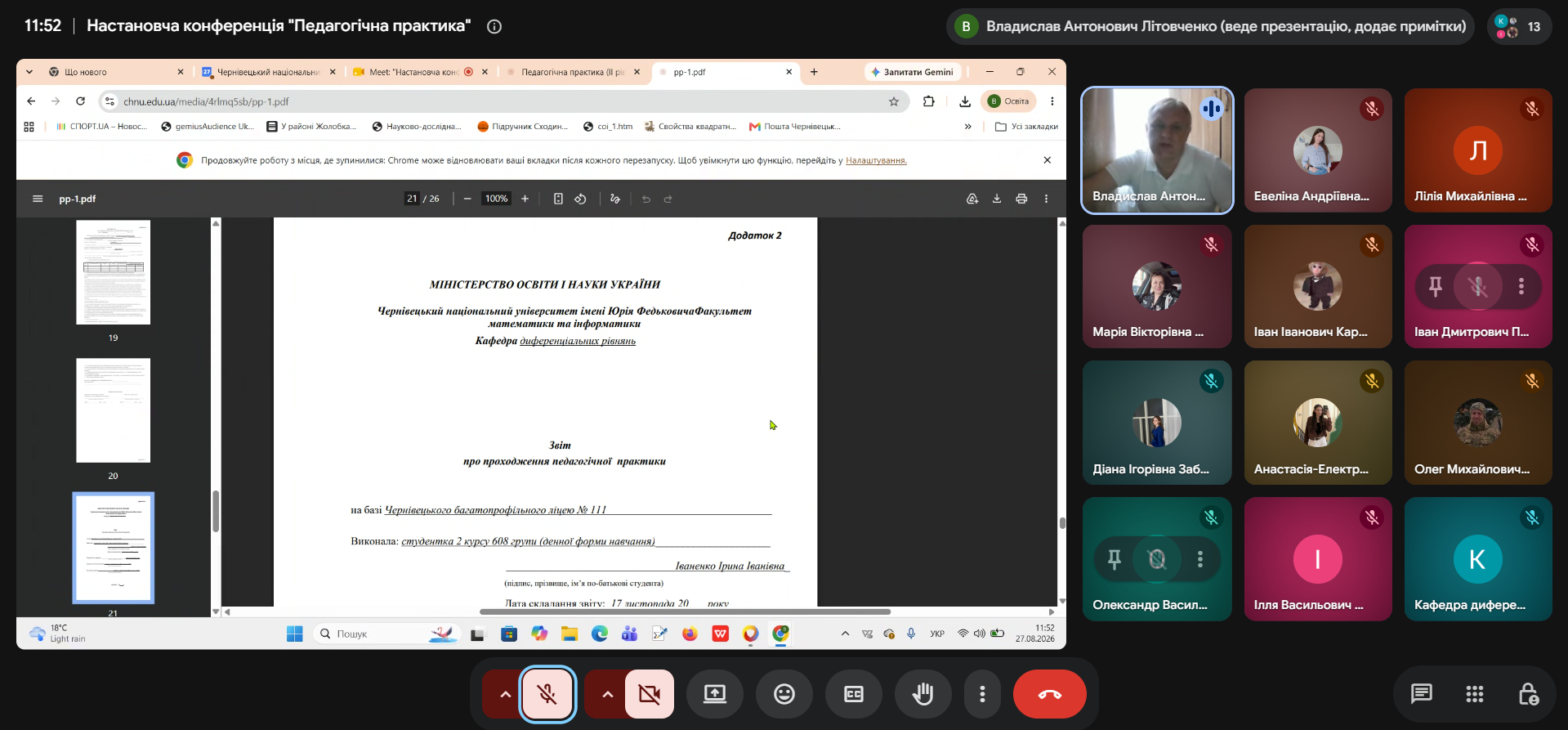The height and width of the screenshot is (730, 1568).
Task: Bookmark this page with the star icon
Action: 894,101
